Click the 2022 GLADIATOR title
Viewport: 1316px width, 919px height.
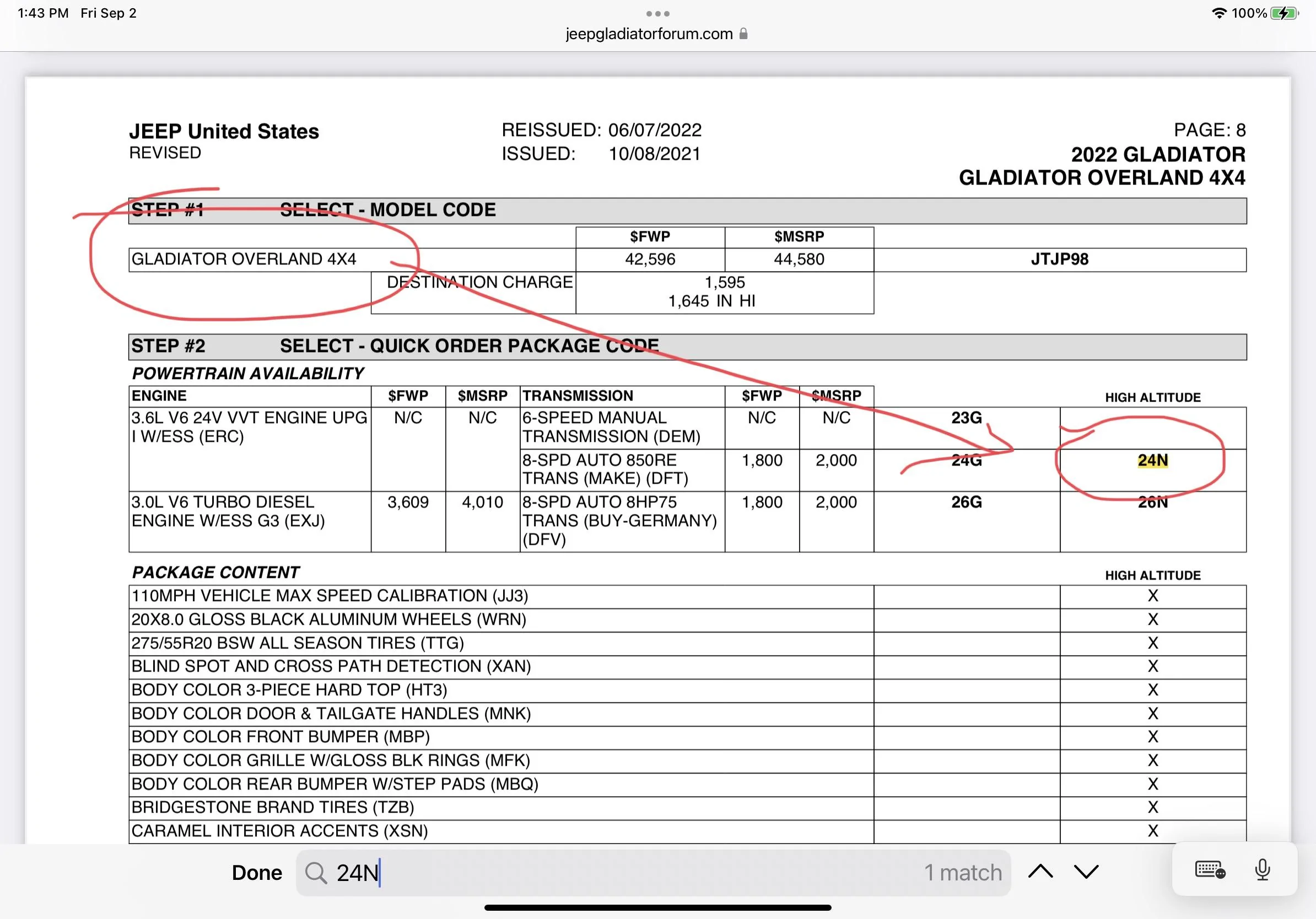[1158, 154]
